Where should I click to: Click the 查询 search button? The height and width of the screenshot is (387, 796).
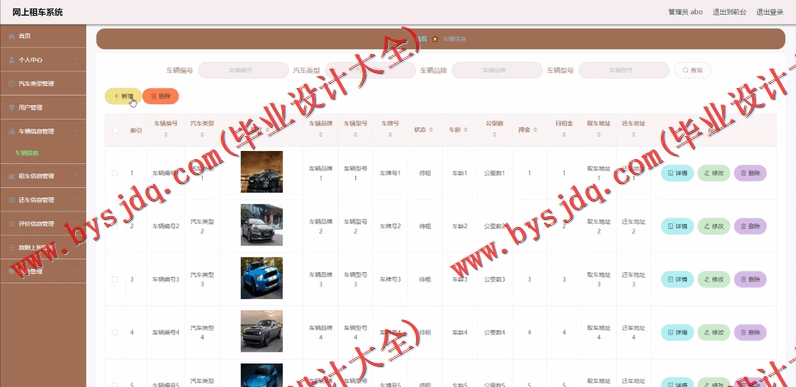click(x=692, y=71)
